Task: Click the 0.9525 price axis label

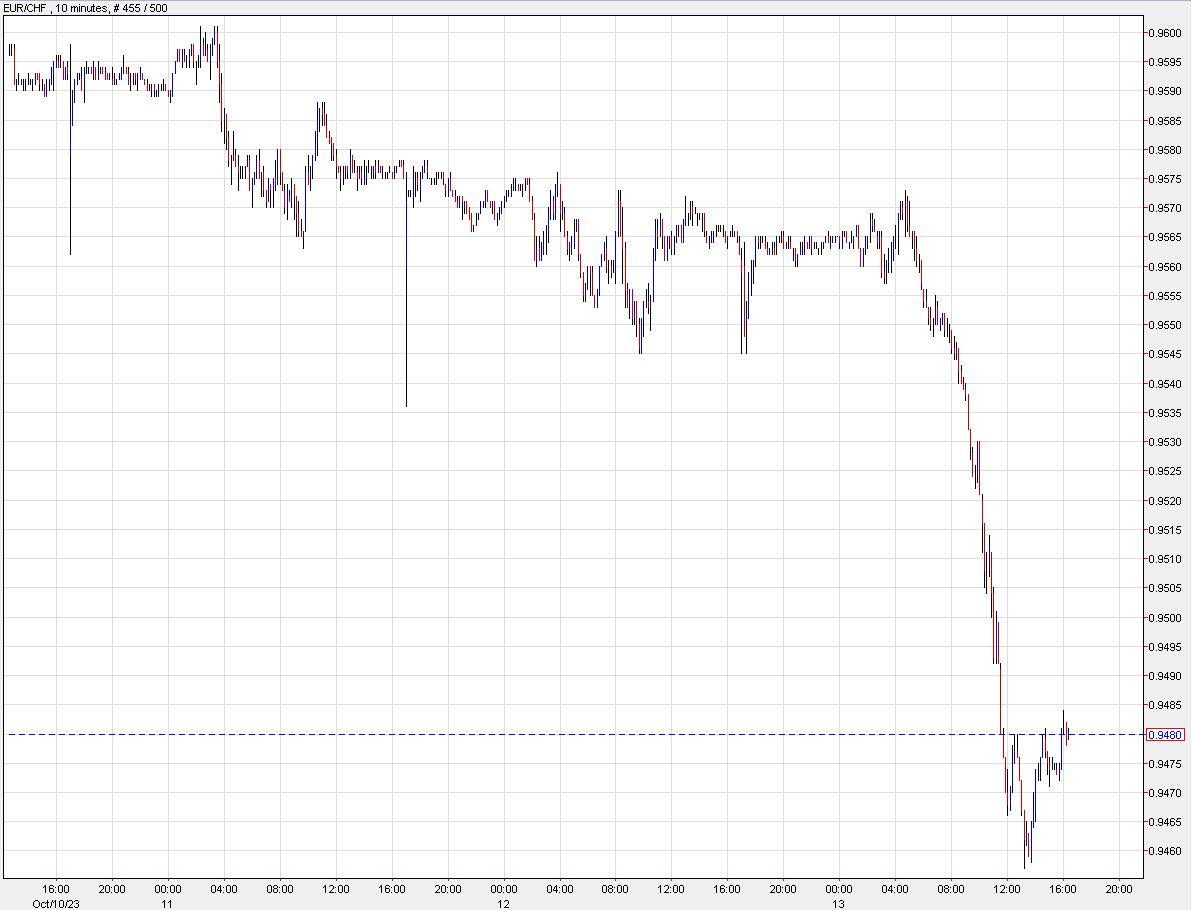Action: point(1165,471)
